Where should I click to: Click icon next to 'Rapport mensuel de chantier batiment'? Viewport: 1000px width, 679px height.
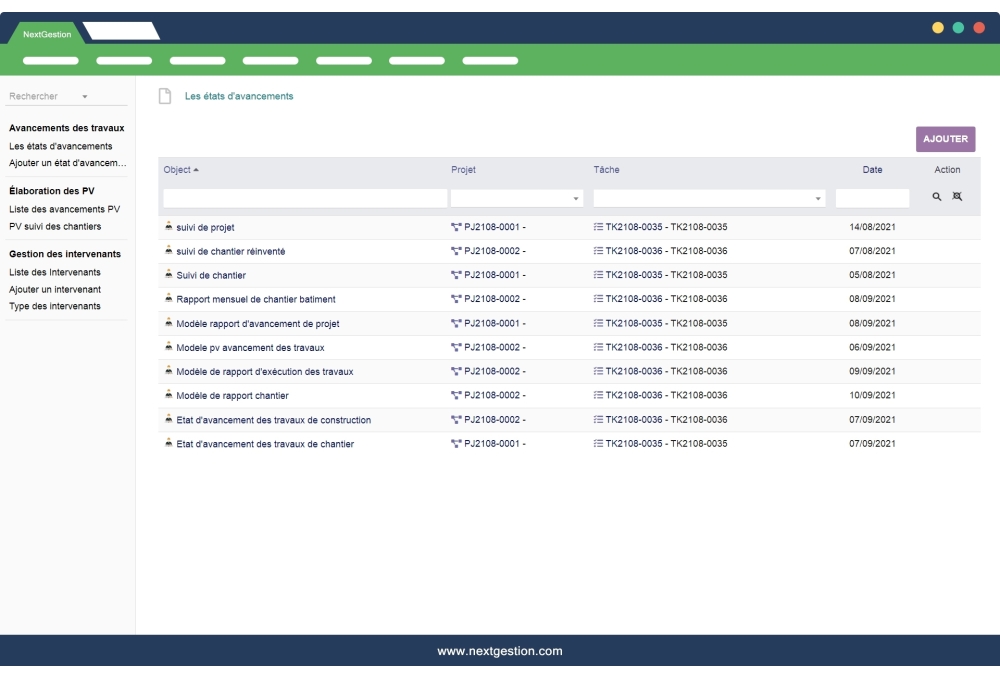(169, 299)
